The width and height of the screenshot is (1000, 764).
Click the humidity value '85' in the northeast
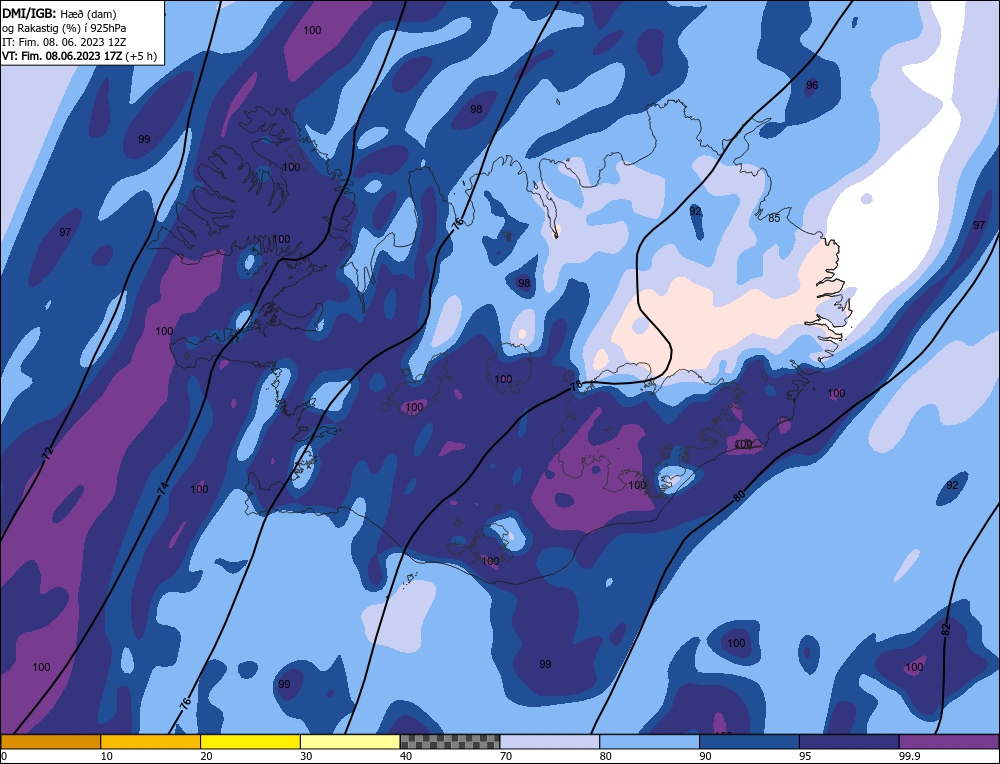pyautogui.click(x=774, y=218)
